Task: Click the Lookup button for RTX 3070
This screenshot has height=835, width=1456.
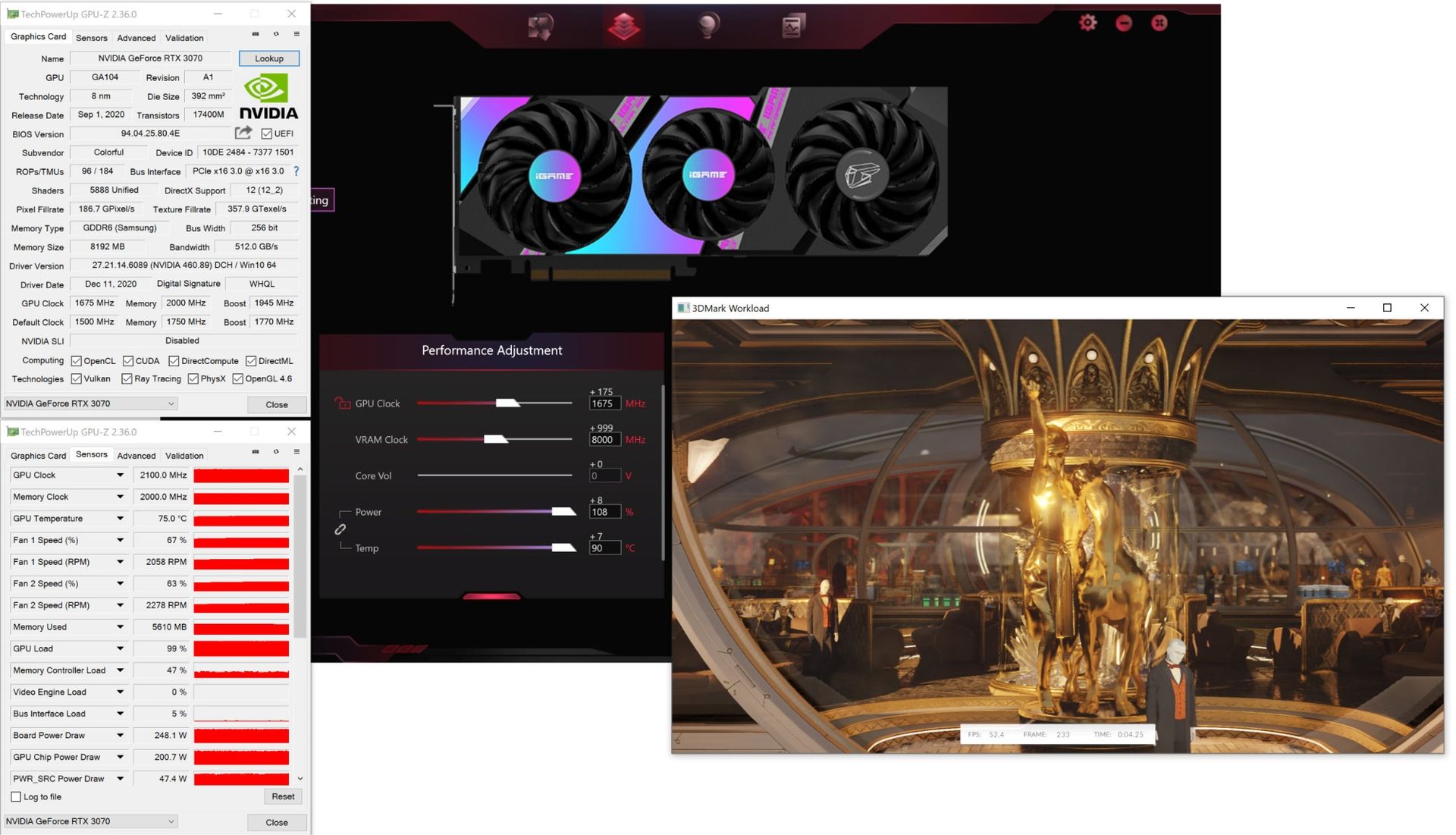Action: [268, 58]
